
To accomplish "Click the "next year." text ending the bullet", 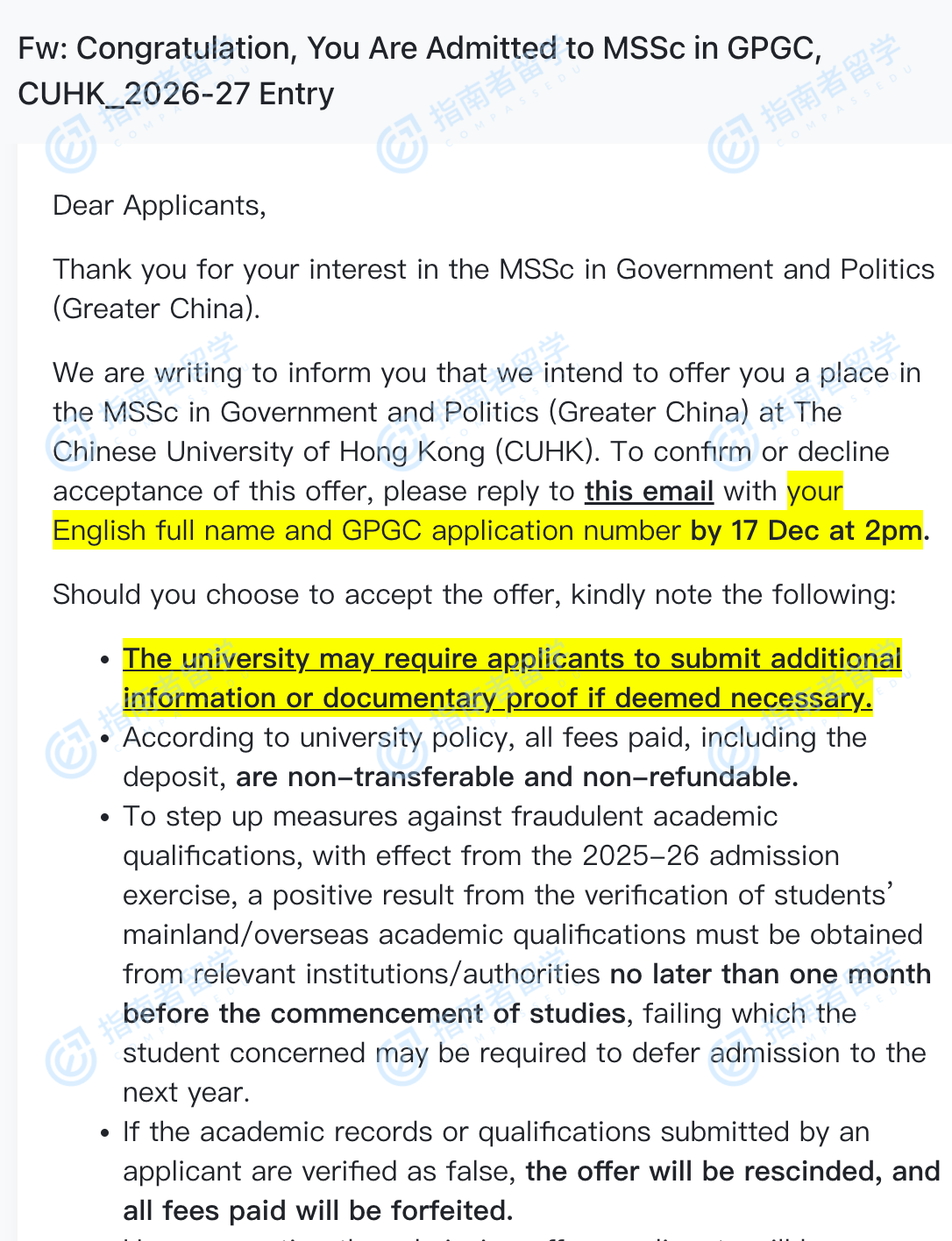I will coord(186,1092).
